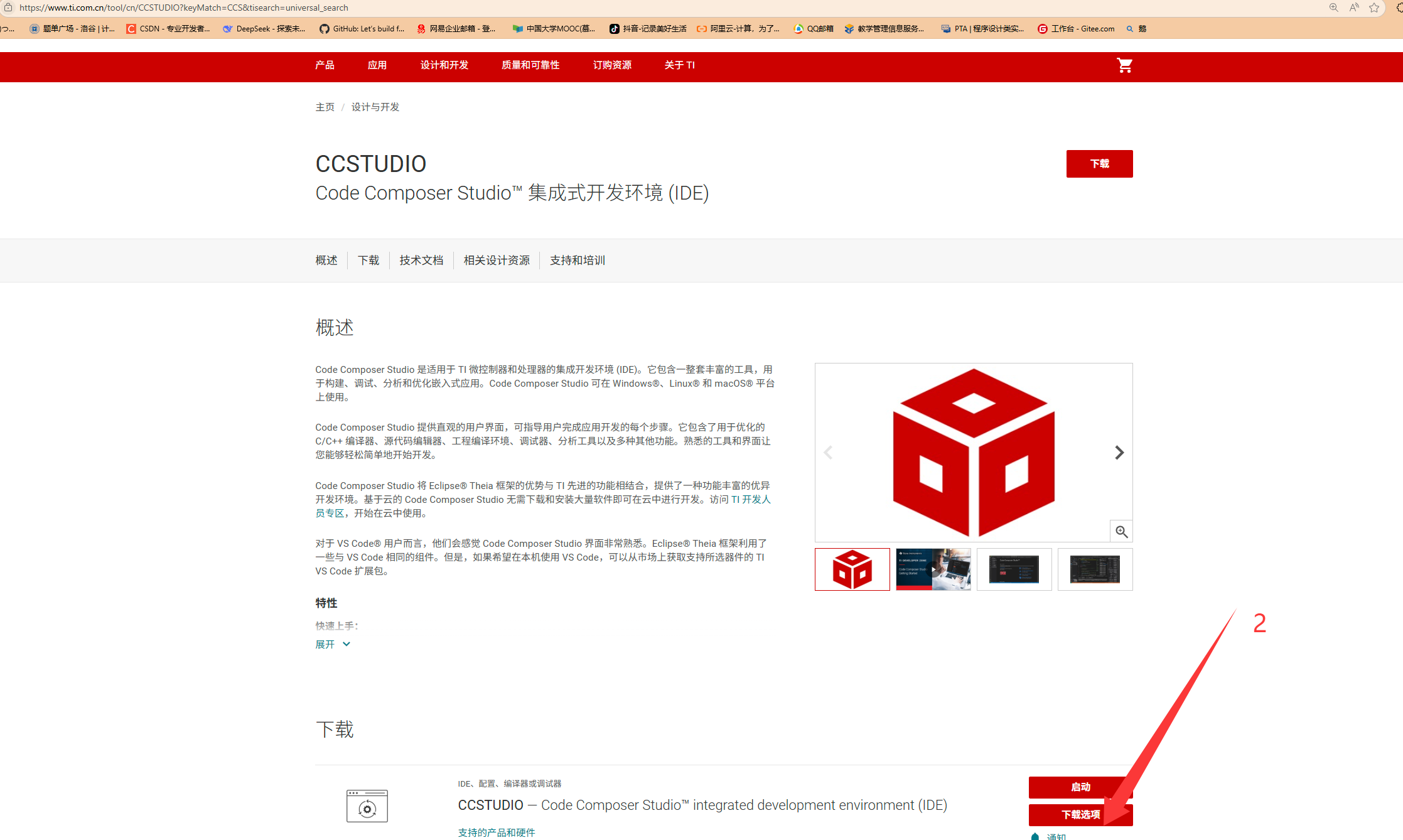Click 主页 breadcrumb link
This screenshot has width=1403, height=840.
click(x=325, y=107)
